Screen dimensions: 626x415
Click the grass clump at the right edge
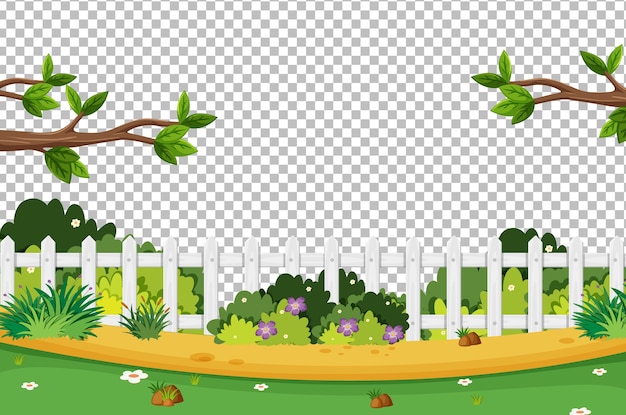tap(600, 314)
